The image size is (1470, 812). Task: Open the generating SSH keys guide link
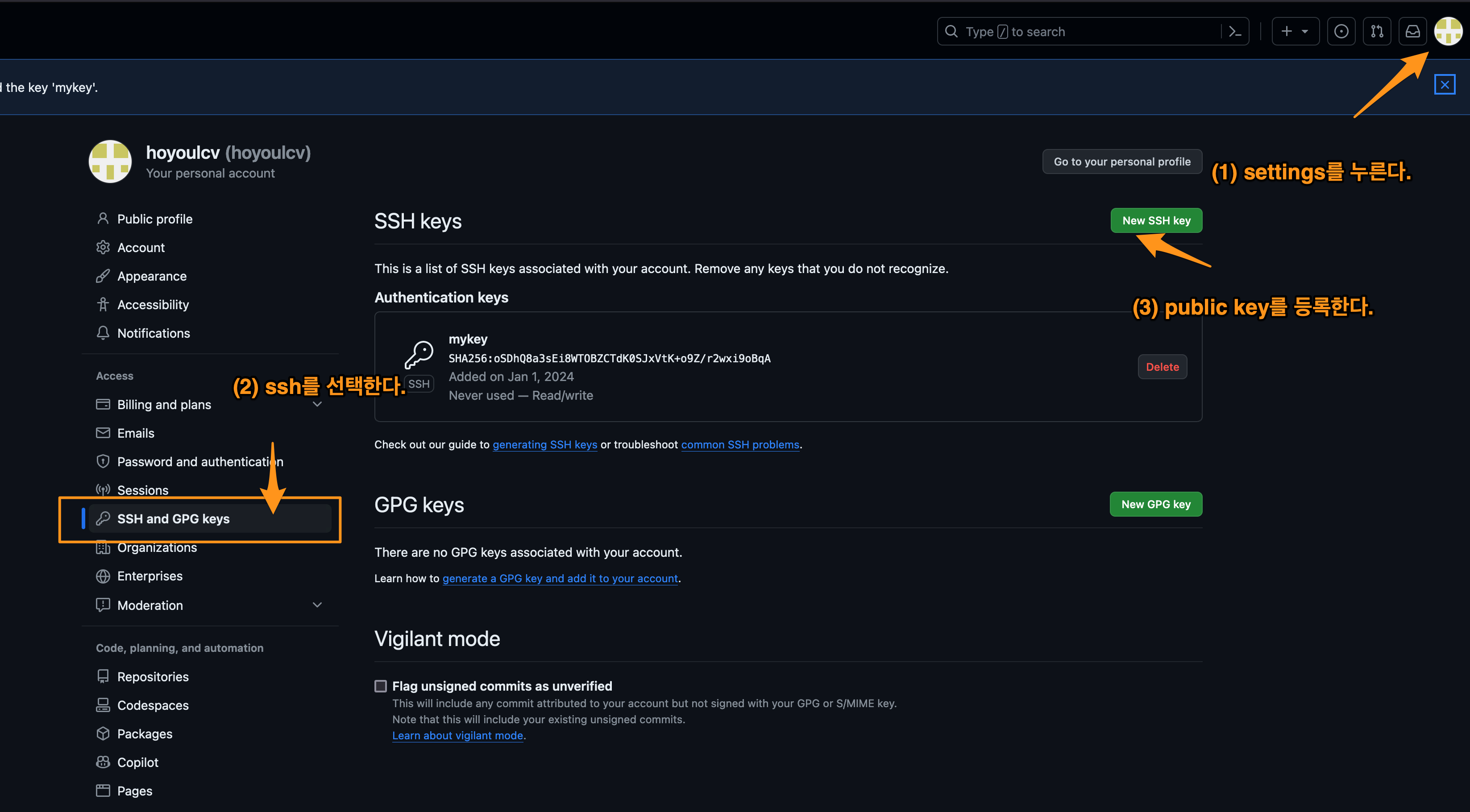(x=544, y=444)
